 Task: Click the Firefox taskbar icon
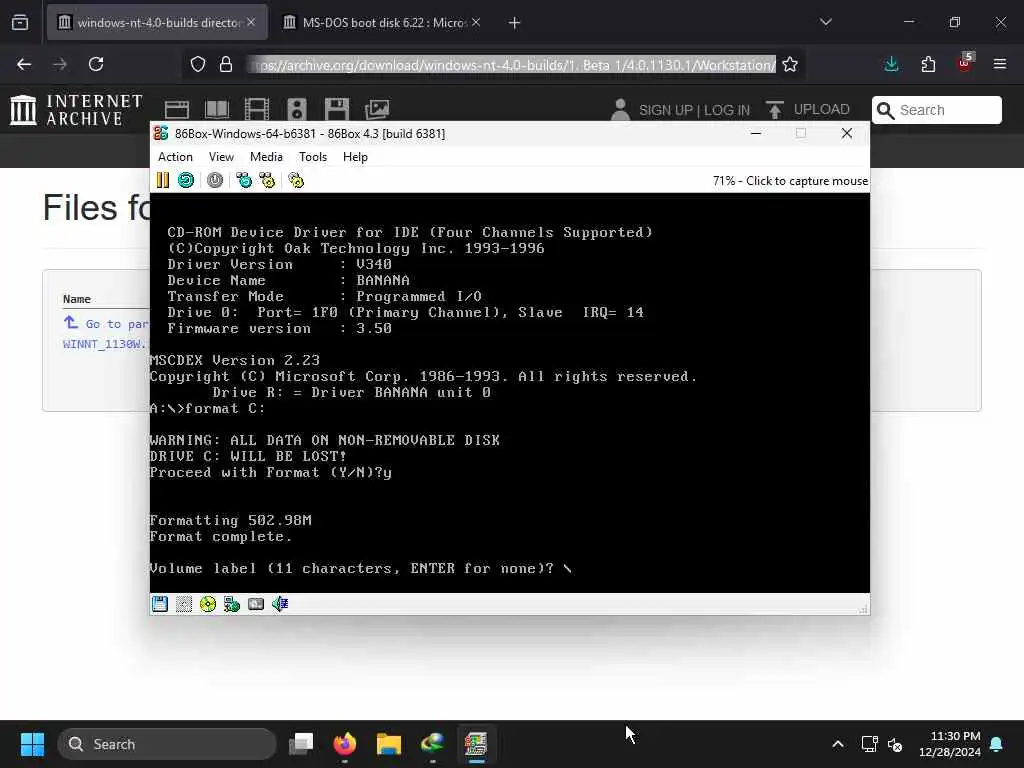pyautogui.click(x=345, y=744)
